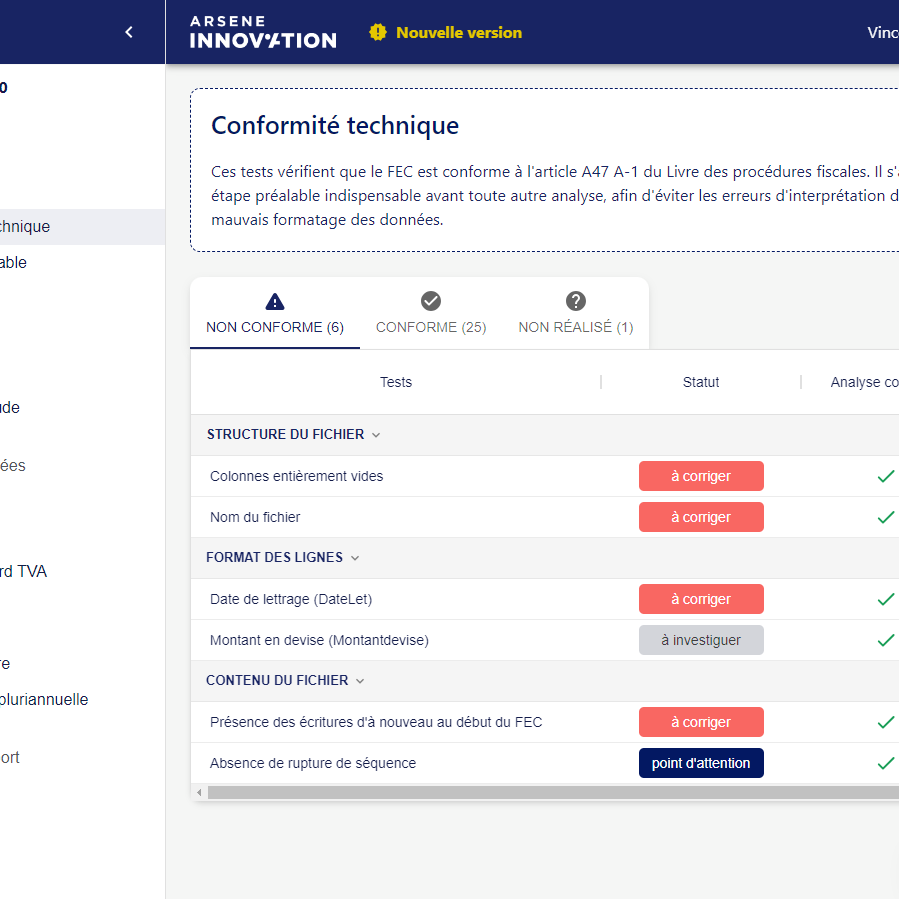Click 'à corriger' for Nom du fichier
Image resolution: width=899 pixels, height=899 pixels.
tap(701, 517)
